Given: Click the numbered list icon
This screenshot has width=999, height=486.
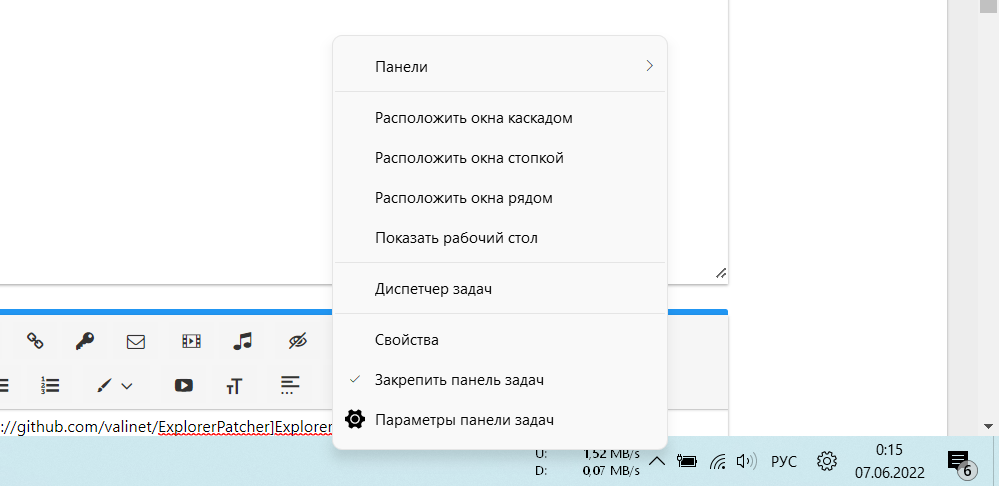Looking at the screenshot, I should coord(50,385).
